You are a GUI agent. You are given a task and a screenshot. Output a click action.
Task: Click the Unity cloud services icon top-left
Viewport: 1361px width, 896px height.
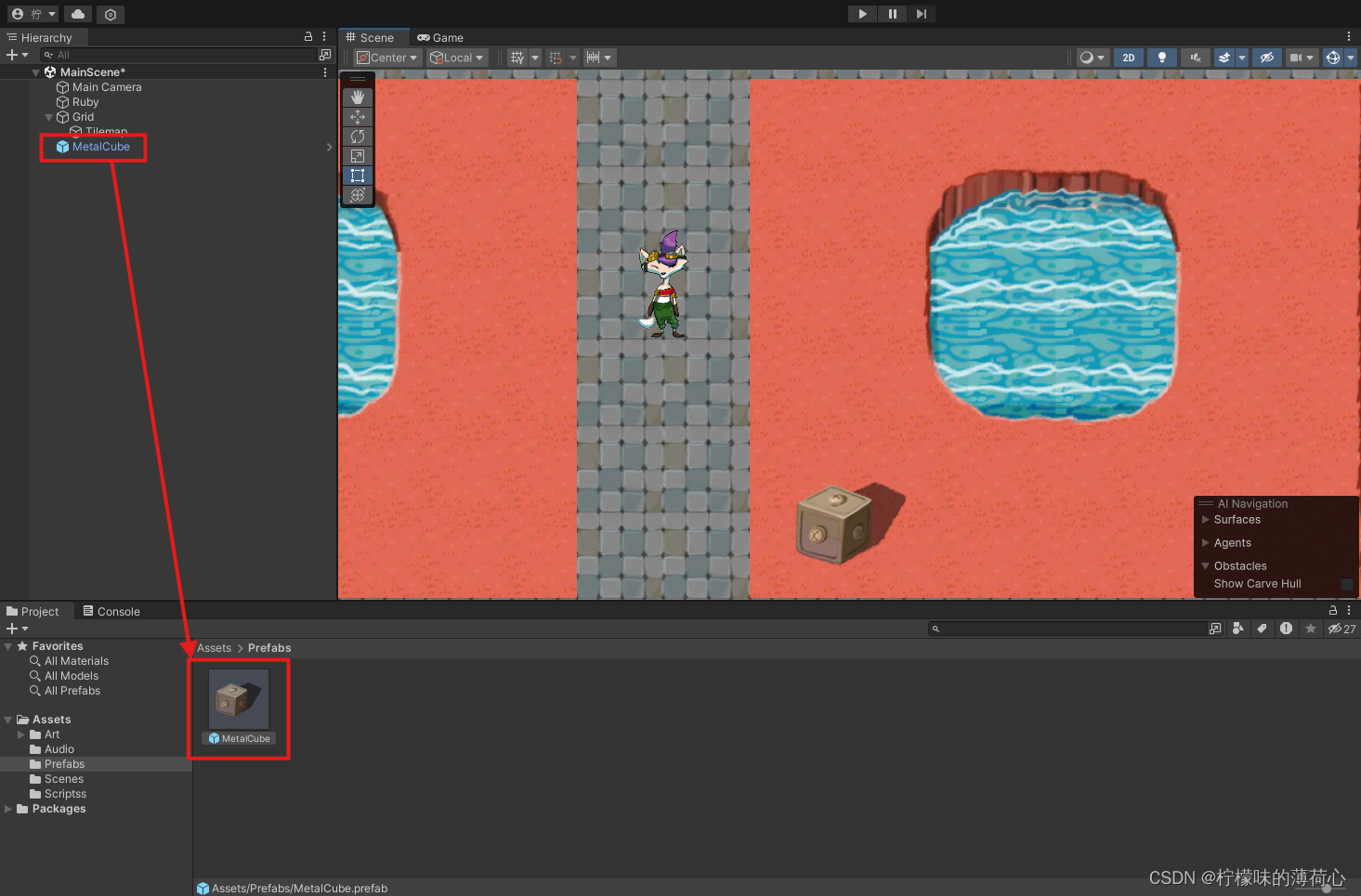[x=77, y=14]
